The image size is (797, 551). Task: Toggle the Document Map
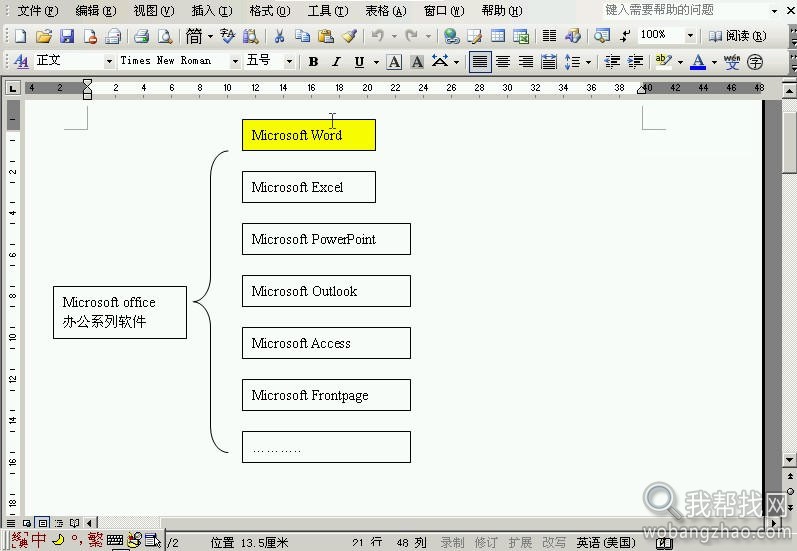[602, 36]
